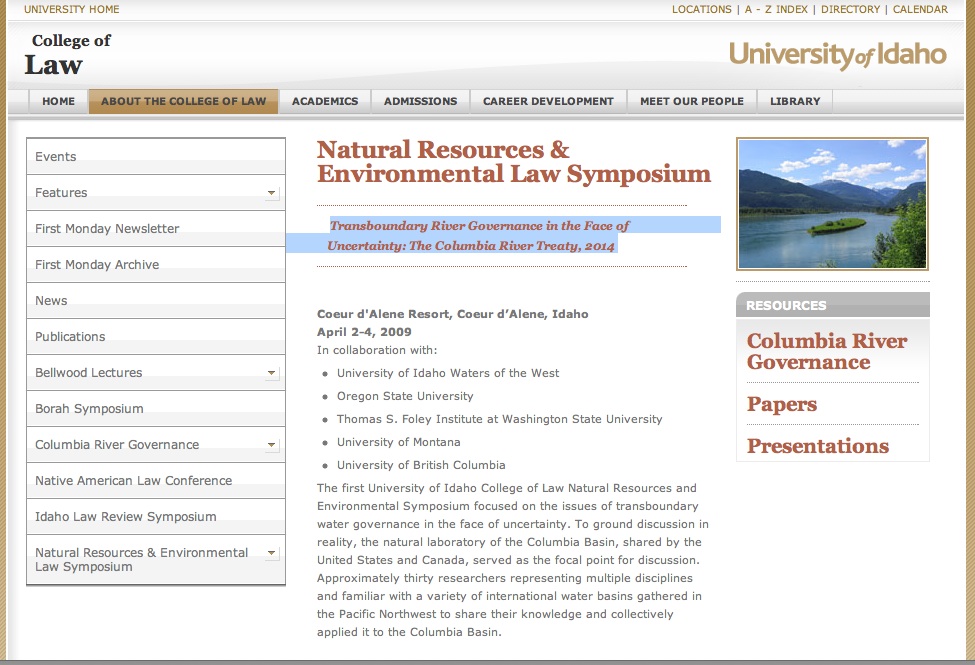Expand the Columbia River Governance sidebar arrow

tap(272, 445)
